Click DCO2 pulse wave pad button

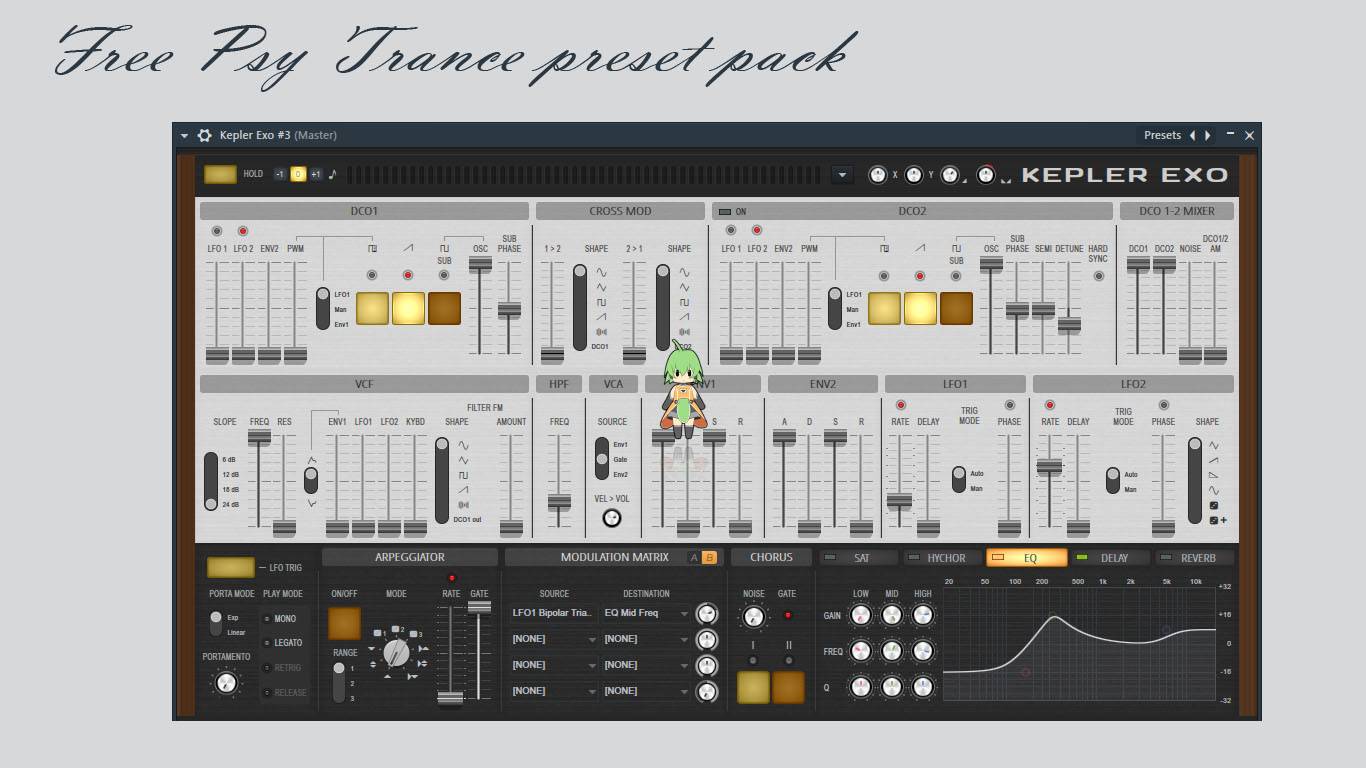point(884,308)
